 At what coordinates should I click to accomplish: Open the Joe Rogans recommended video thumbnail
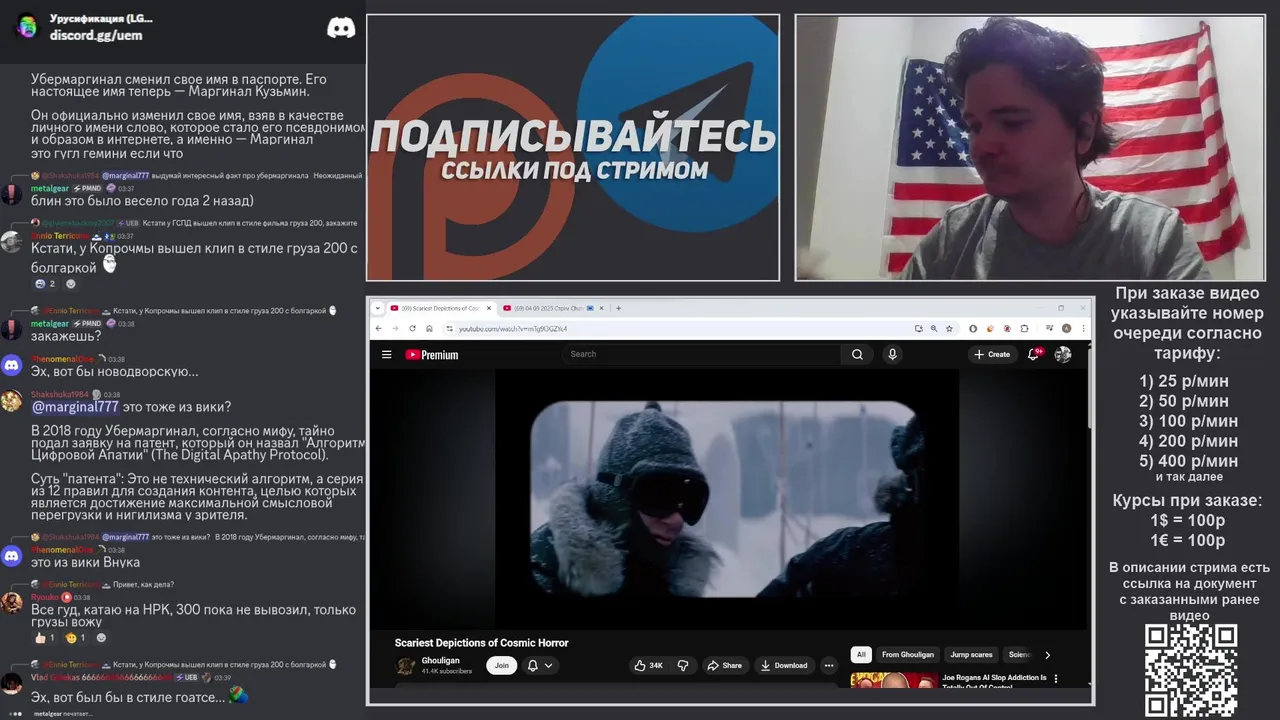[x=893, y=680]
